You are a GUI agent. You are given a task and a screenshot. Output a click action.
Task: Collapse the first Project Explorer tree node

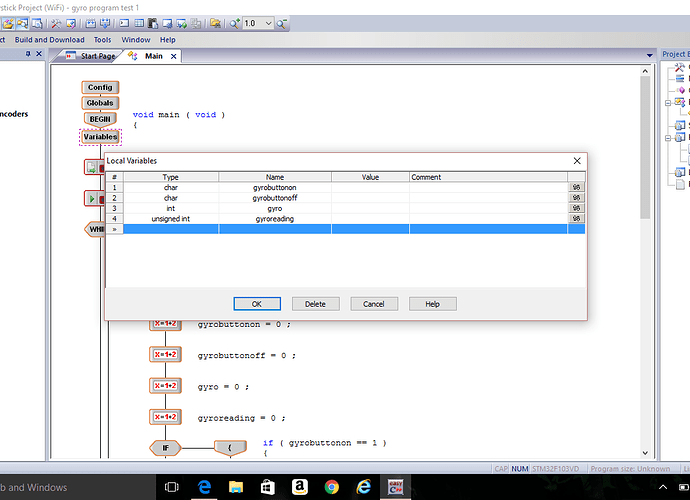tap(668, 103)
